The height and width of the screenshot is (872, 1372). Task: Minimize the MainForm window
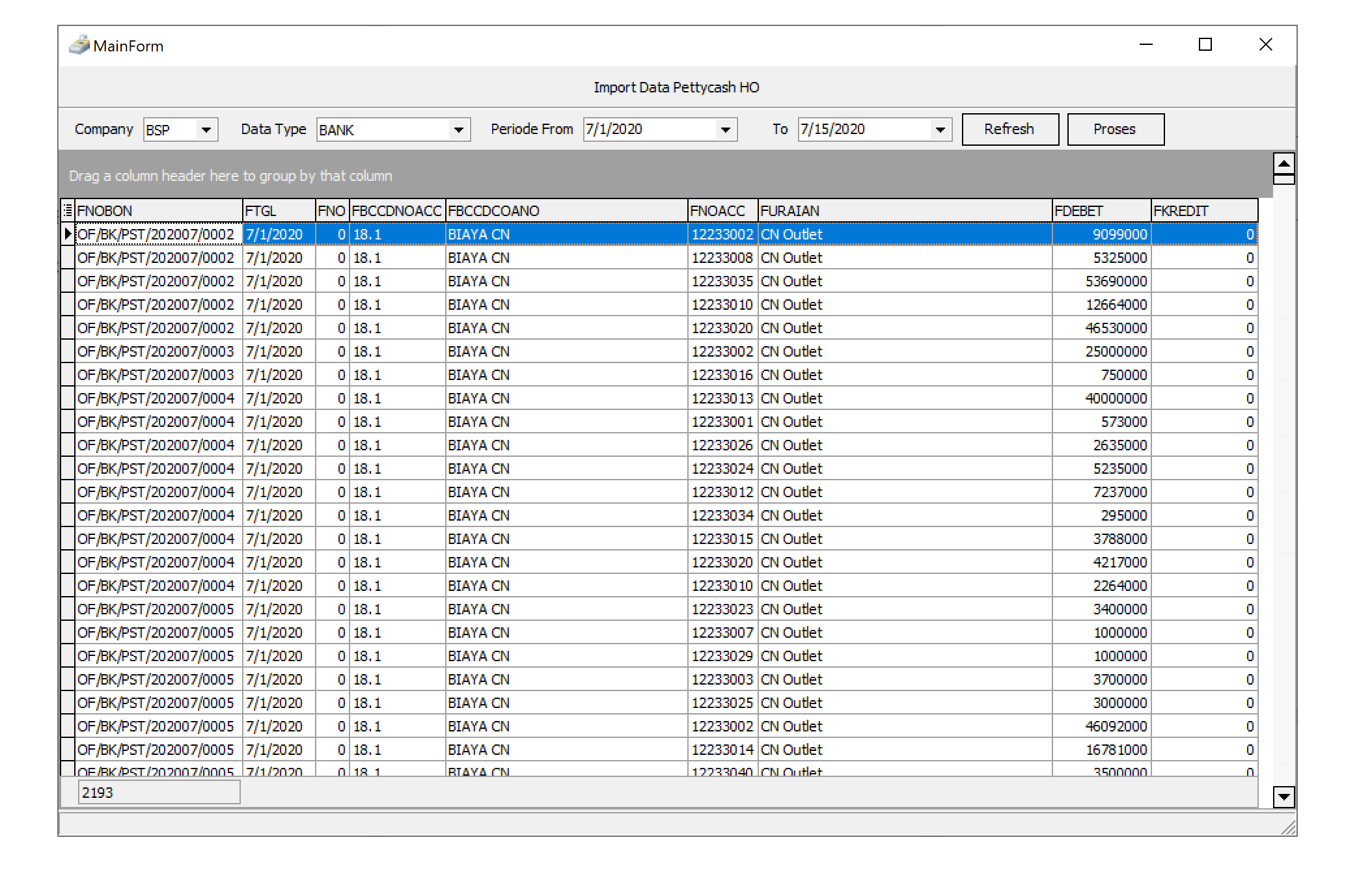coord(1146,45)
